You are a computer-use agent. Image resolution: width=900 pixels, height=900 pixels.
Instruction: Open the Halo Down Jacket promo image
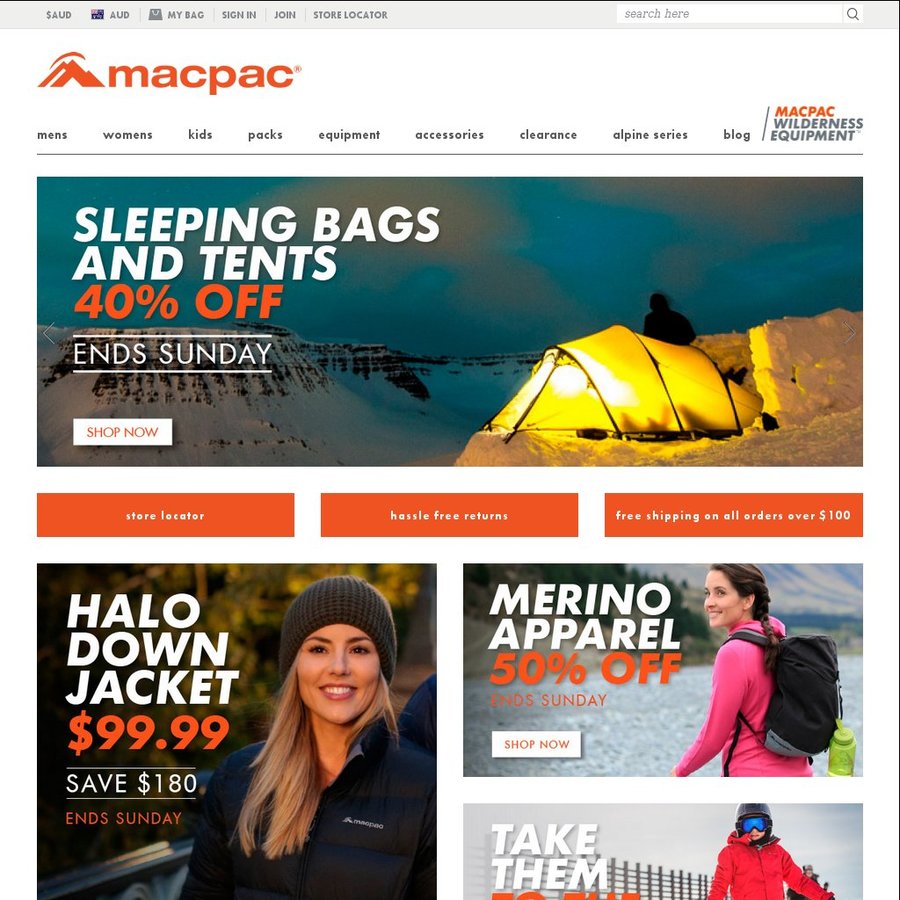[236, 731]
